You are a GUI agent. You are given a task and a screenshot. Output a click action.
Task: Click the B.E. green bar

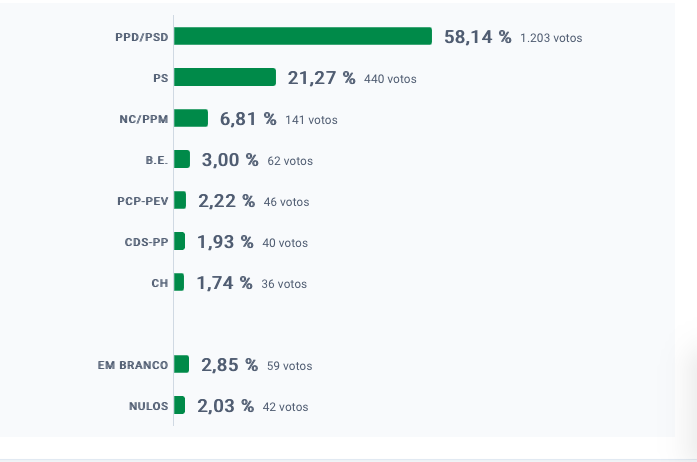click(x=182, y=159)
